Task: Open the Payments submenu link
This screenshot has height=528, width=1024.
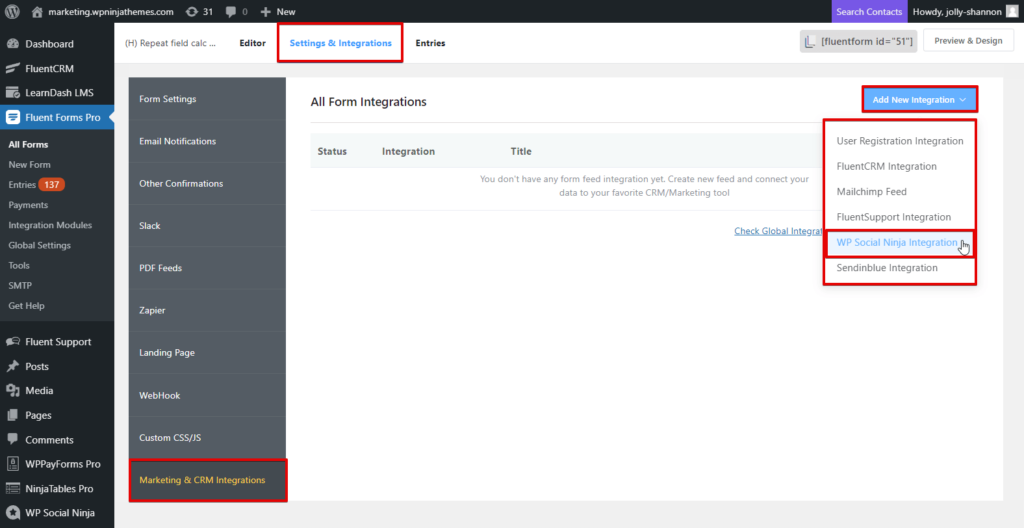Action: coord(28,205)
